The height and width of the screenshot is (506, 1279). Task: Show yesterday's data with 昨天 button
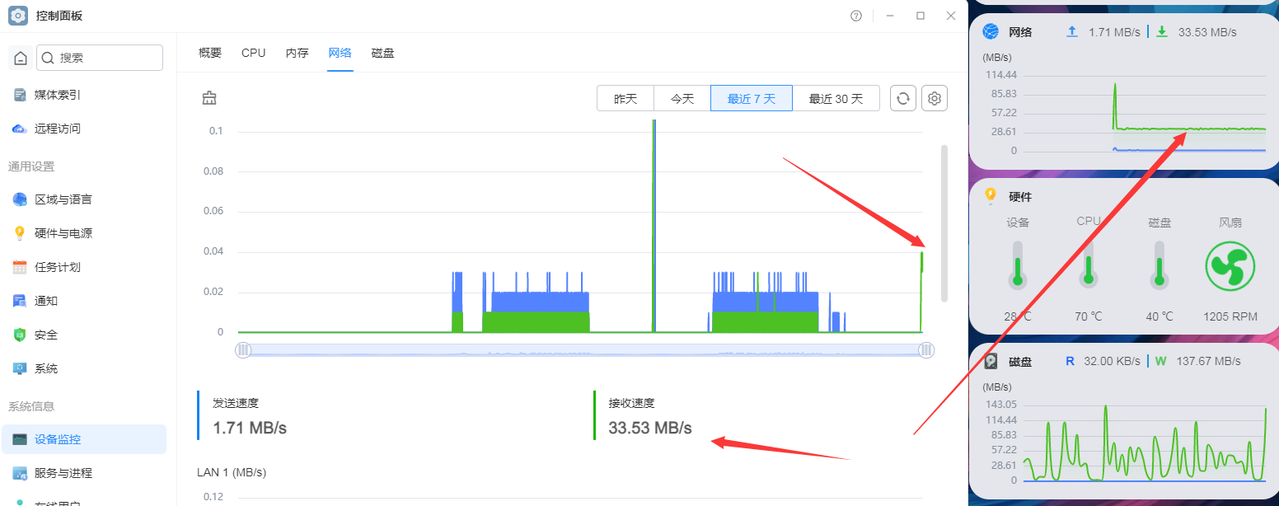(x=626, y=98)
